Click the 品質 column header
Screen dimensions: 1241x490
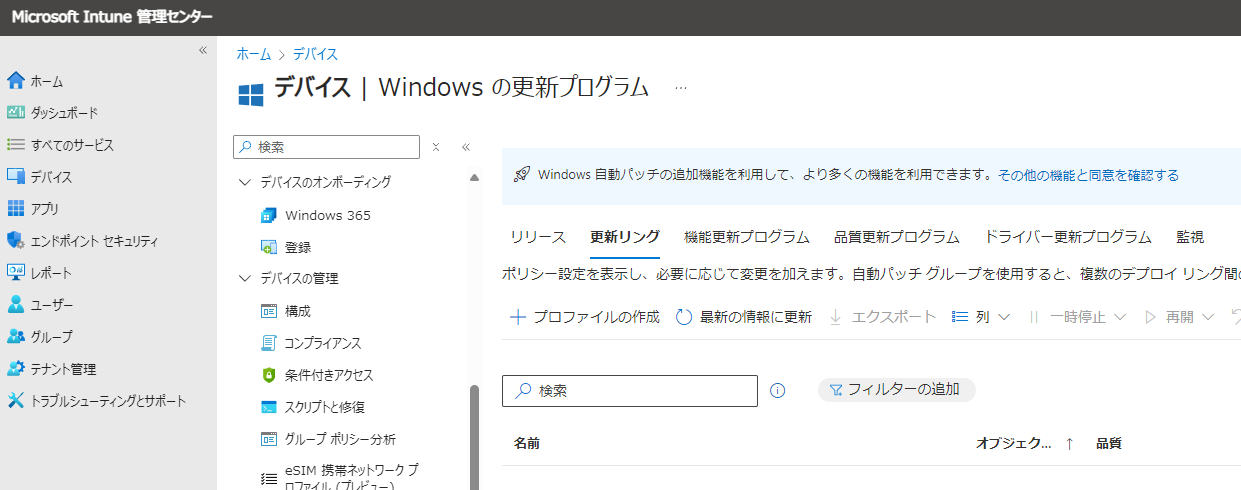coord(1109,443)
